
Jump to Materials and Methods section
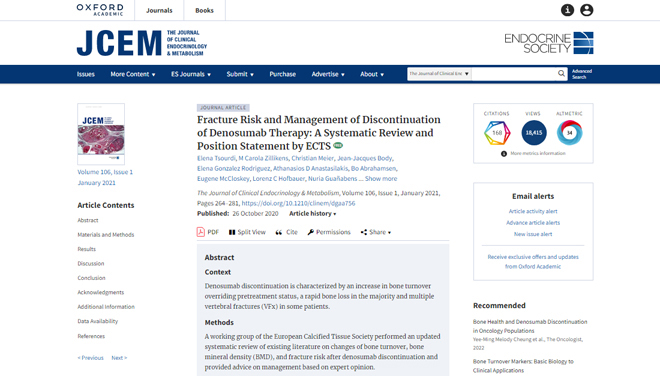coord(106,235)
